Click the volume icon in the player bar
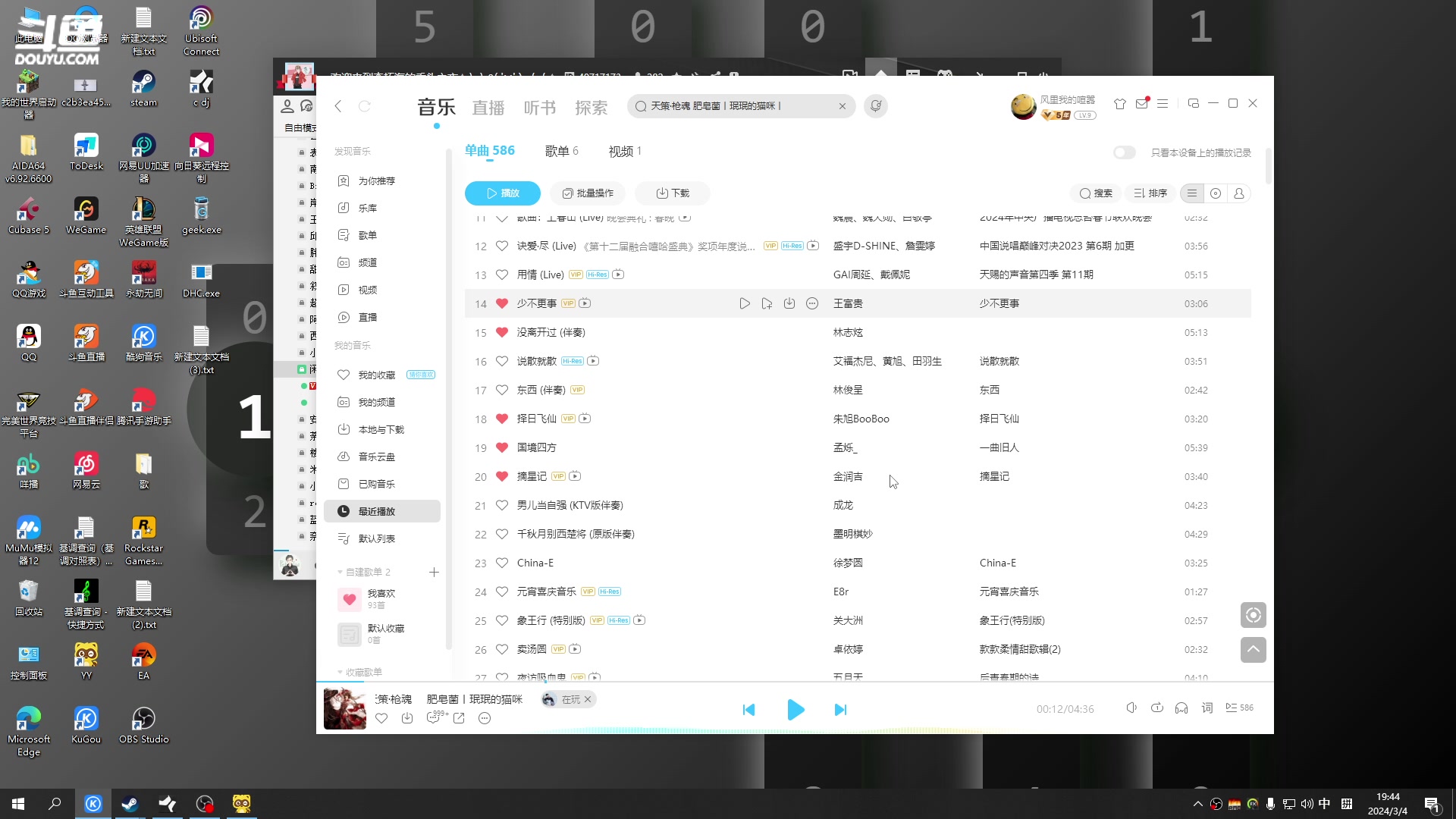Viewport: 1456px width, 819px height. point(1131,708)
